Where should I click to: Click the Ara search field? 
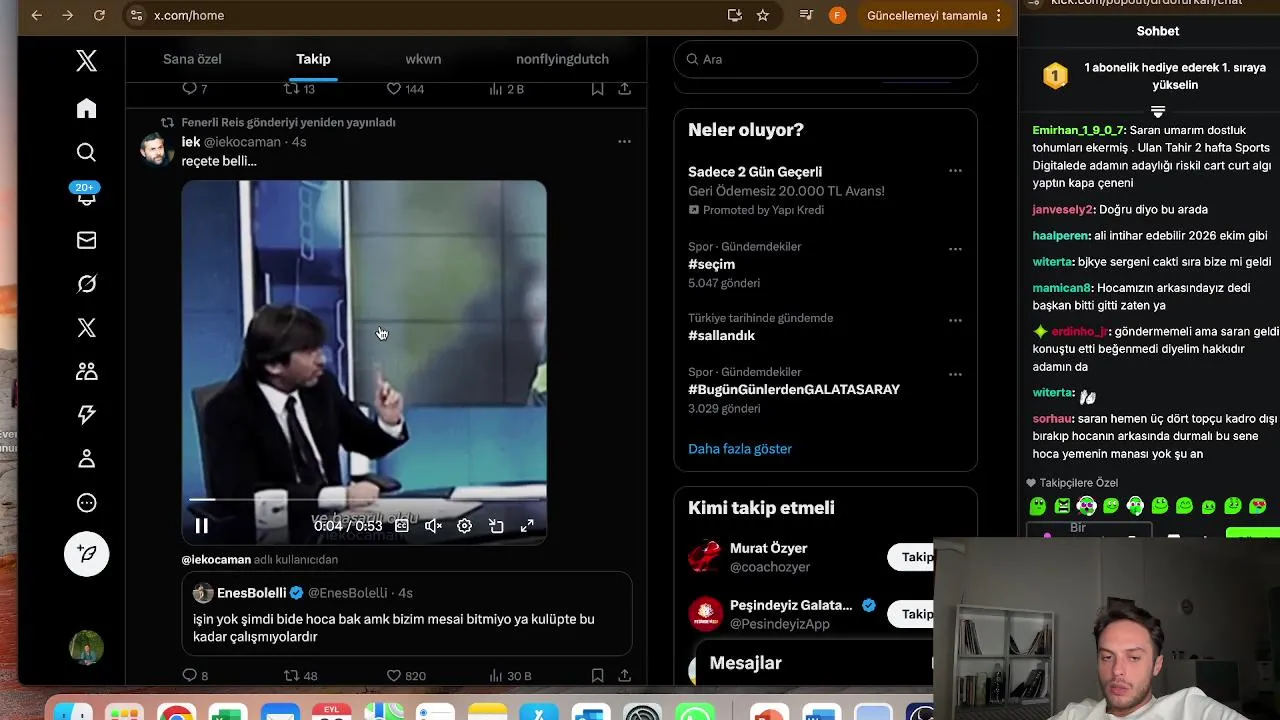pyautogui.click(x=825, y=59)
